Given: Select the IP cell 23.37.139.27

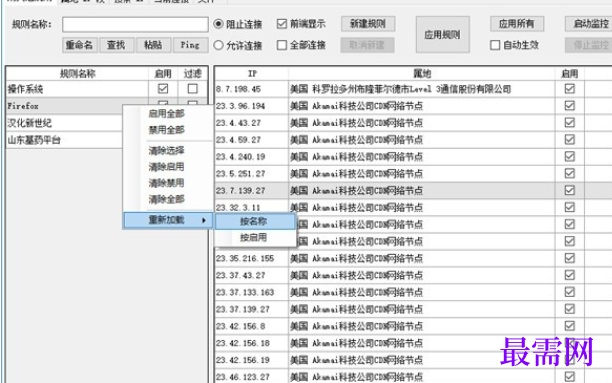Looking at the screenshot, I should point(252,309).
